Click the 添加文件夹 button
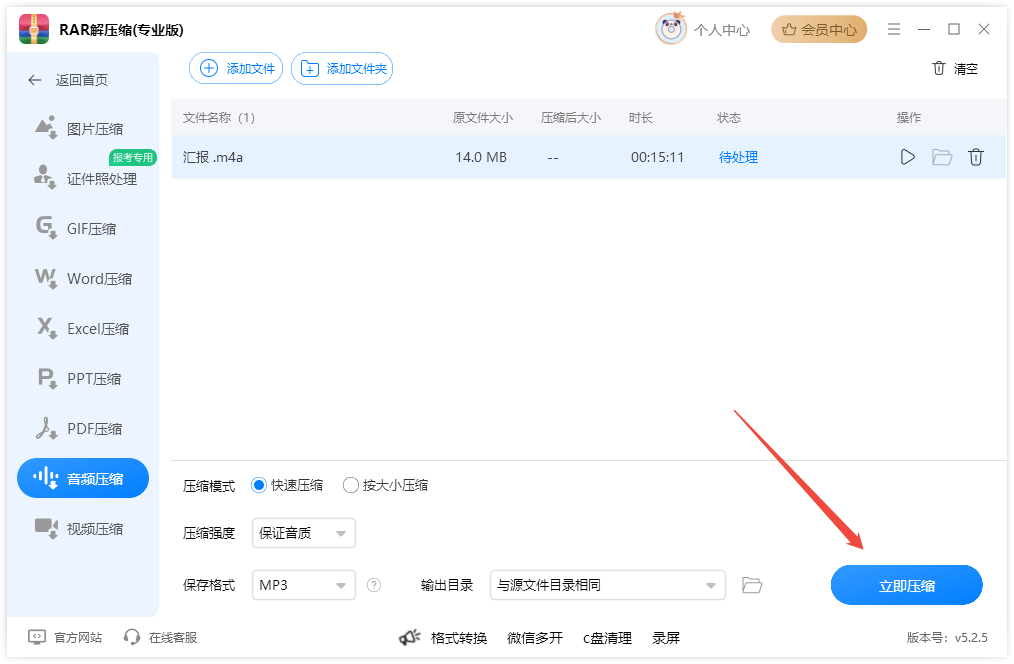1014x664 pixels. 341,69
